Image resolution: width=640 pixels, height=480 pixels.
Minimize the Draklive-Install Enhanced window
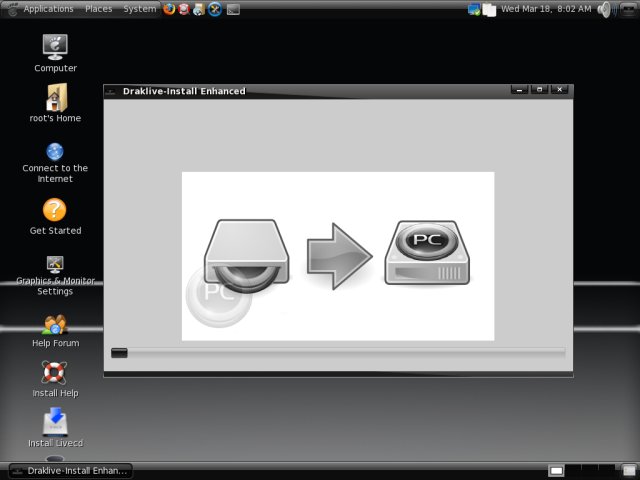[519, 90]
